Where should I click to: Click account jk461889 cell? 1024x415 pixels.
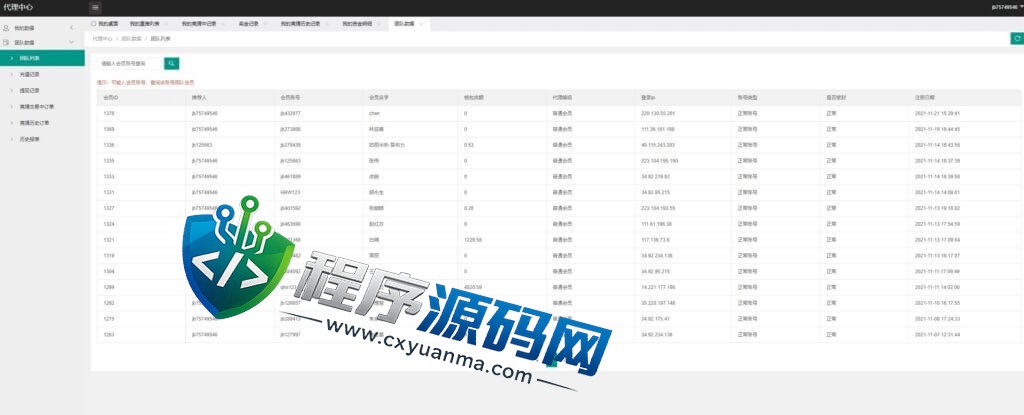pos(291,176)
